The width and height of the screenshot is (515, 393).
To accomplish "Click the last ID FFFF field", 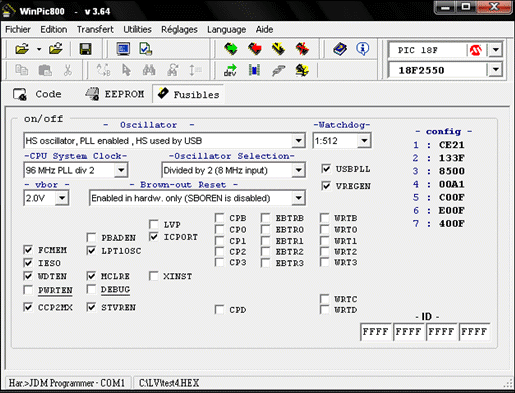I will point(474,332).
